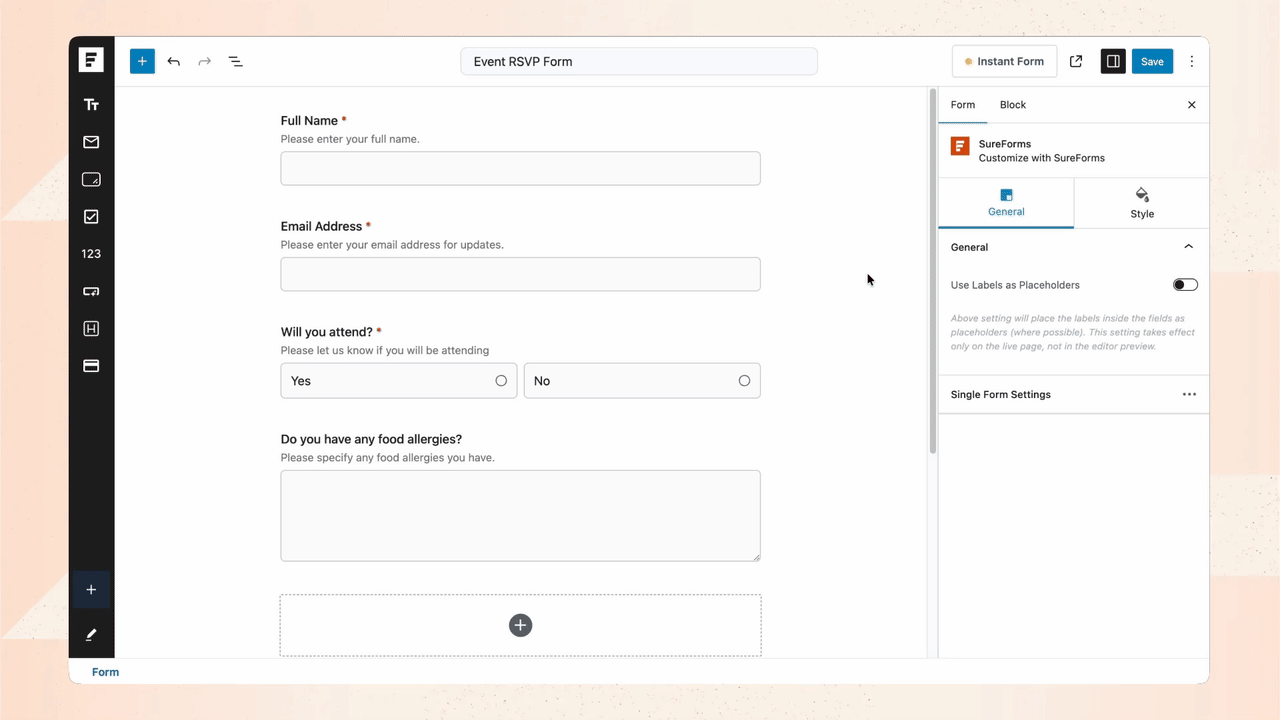
Task: Select the Full Name label
Action: [309, 121]
